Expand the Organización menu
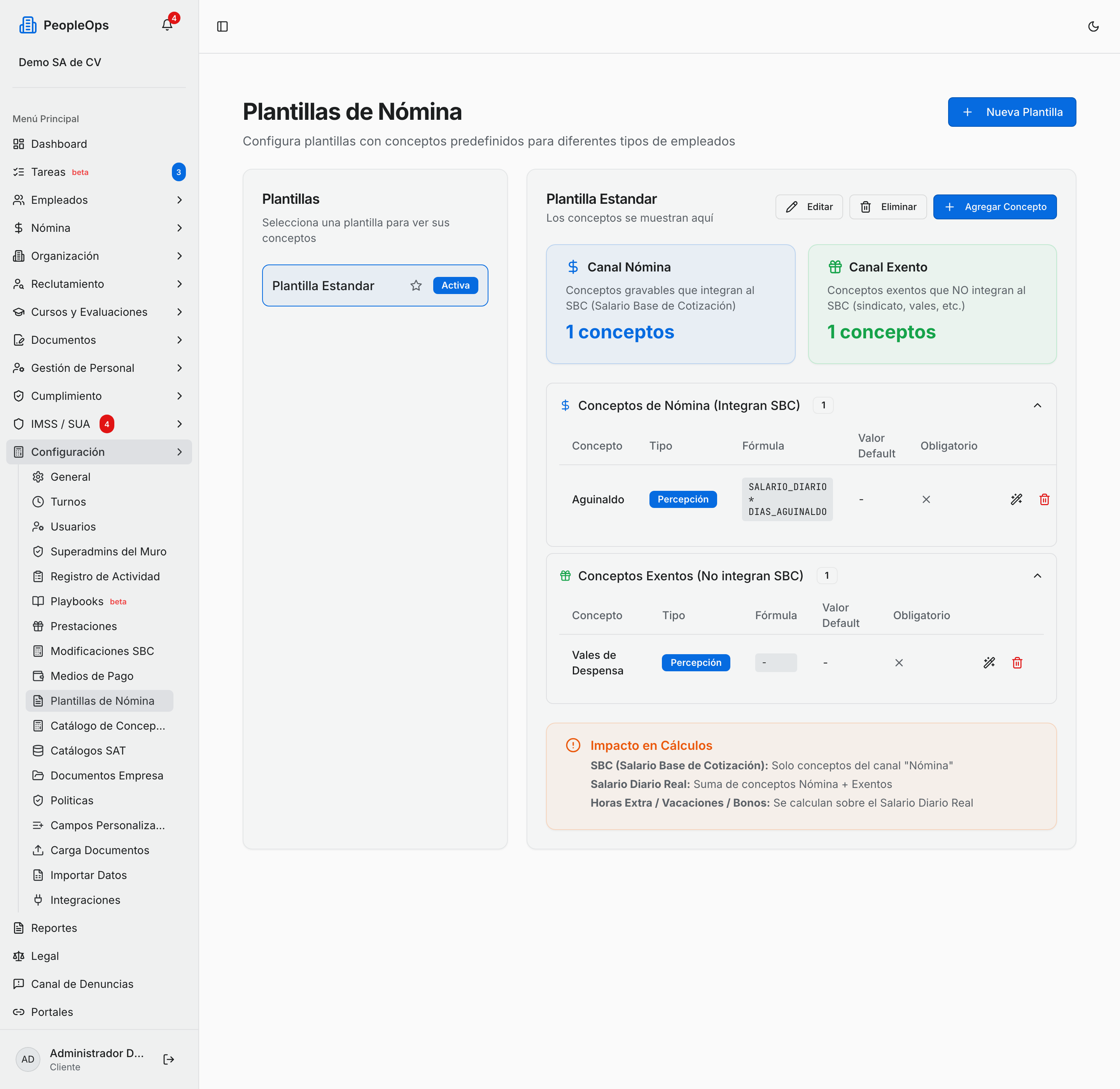This screenshot has height=1089, width=1120. point(99,256)
